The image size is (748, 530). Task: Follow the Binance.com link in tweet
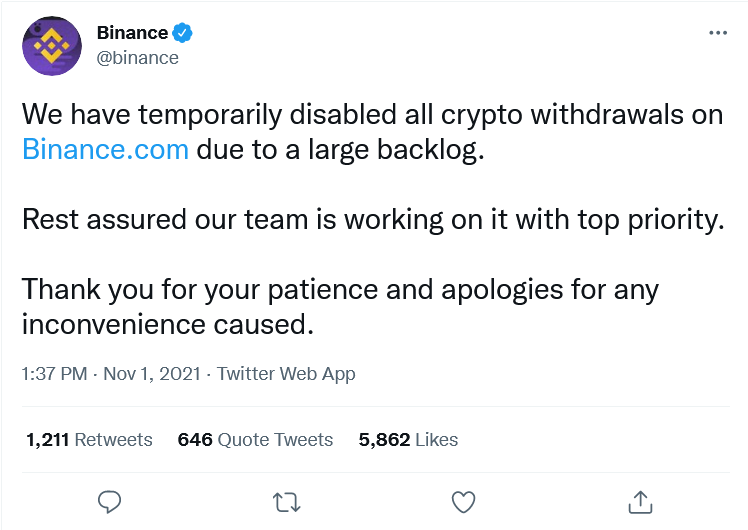coord(105,149)
